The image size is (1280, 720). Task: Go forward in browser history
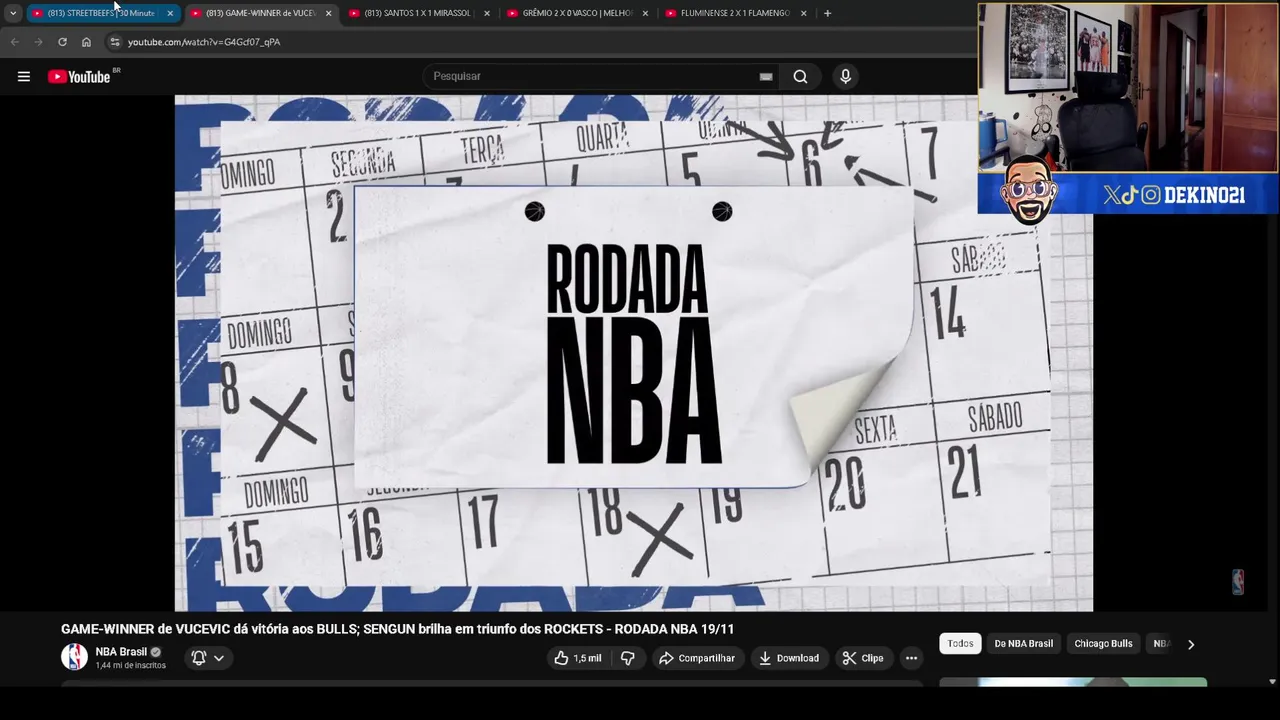(x=38, y=42)
